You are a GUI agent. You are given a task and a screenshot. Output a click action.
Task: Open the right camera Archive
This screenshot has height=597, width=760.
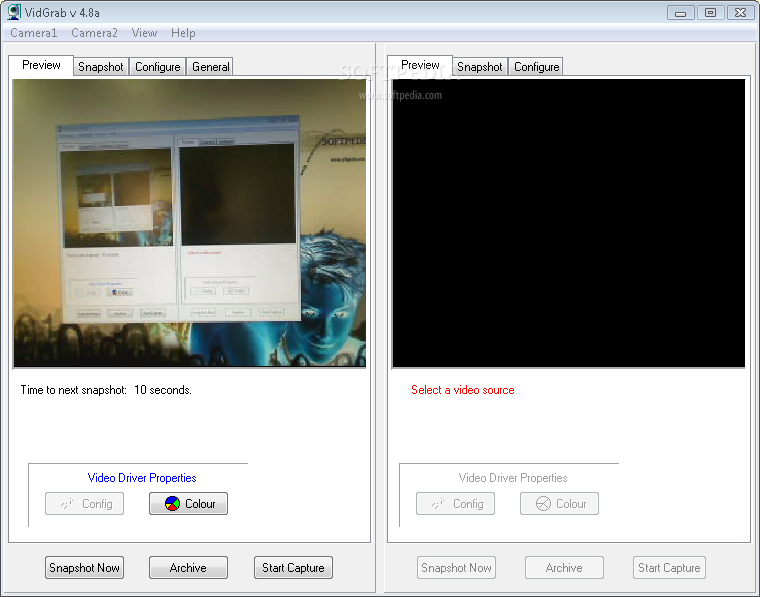click(564, 567)
